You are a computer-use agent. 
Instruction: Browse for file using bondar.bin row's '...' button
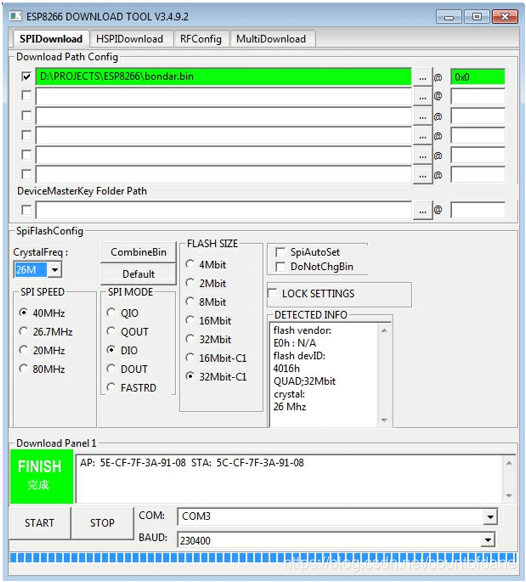tap(422, 78)
